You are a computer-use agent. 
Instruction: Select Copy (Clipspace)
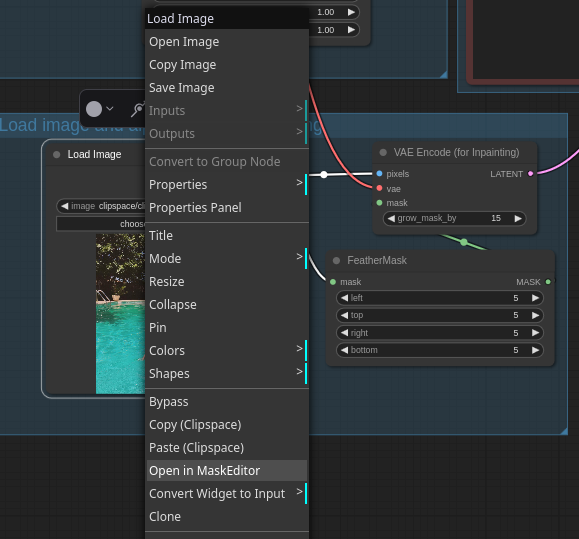227,425
